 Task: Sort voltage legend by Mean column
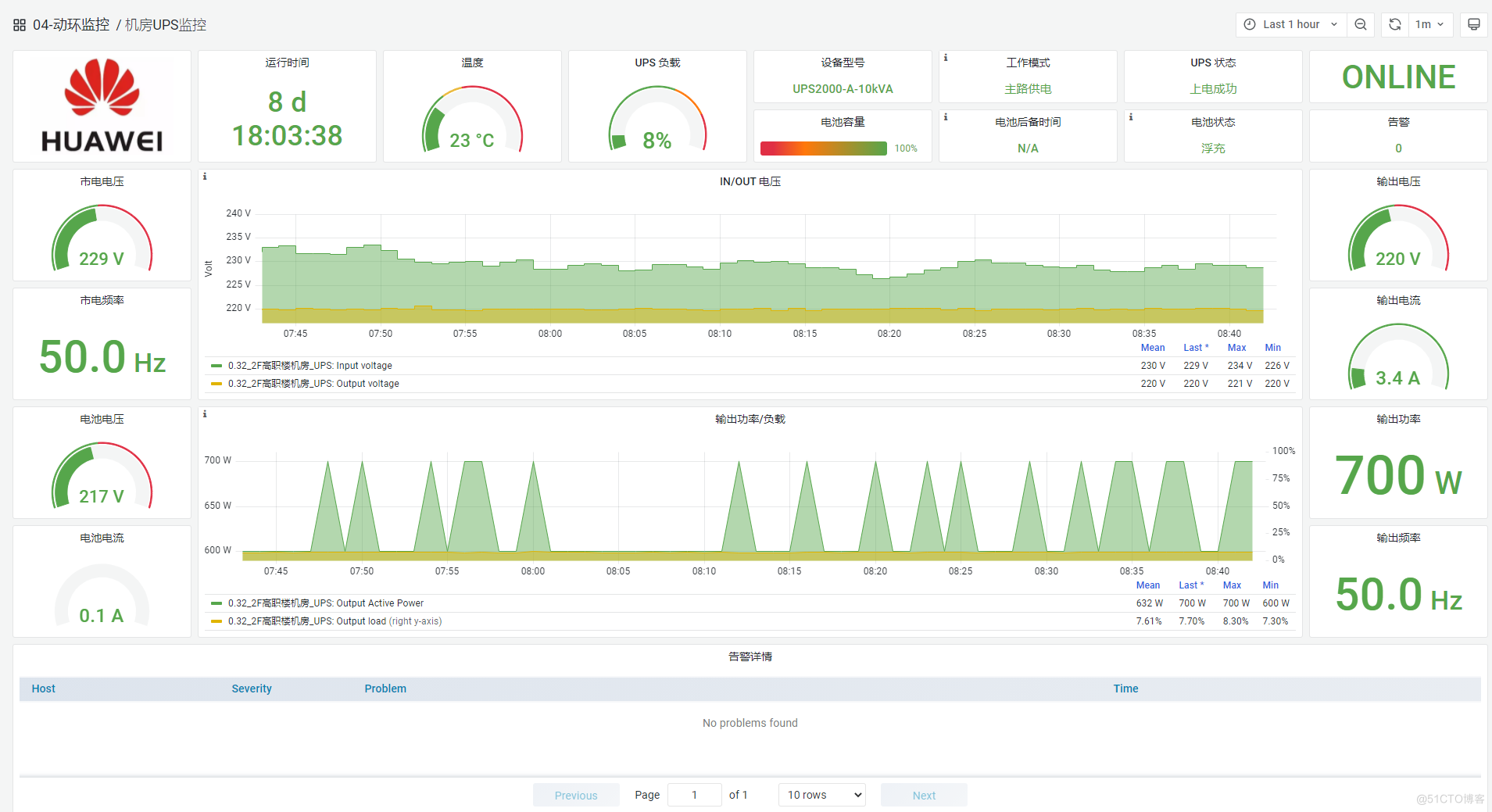click(1152, 348)
